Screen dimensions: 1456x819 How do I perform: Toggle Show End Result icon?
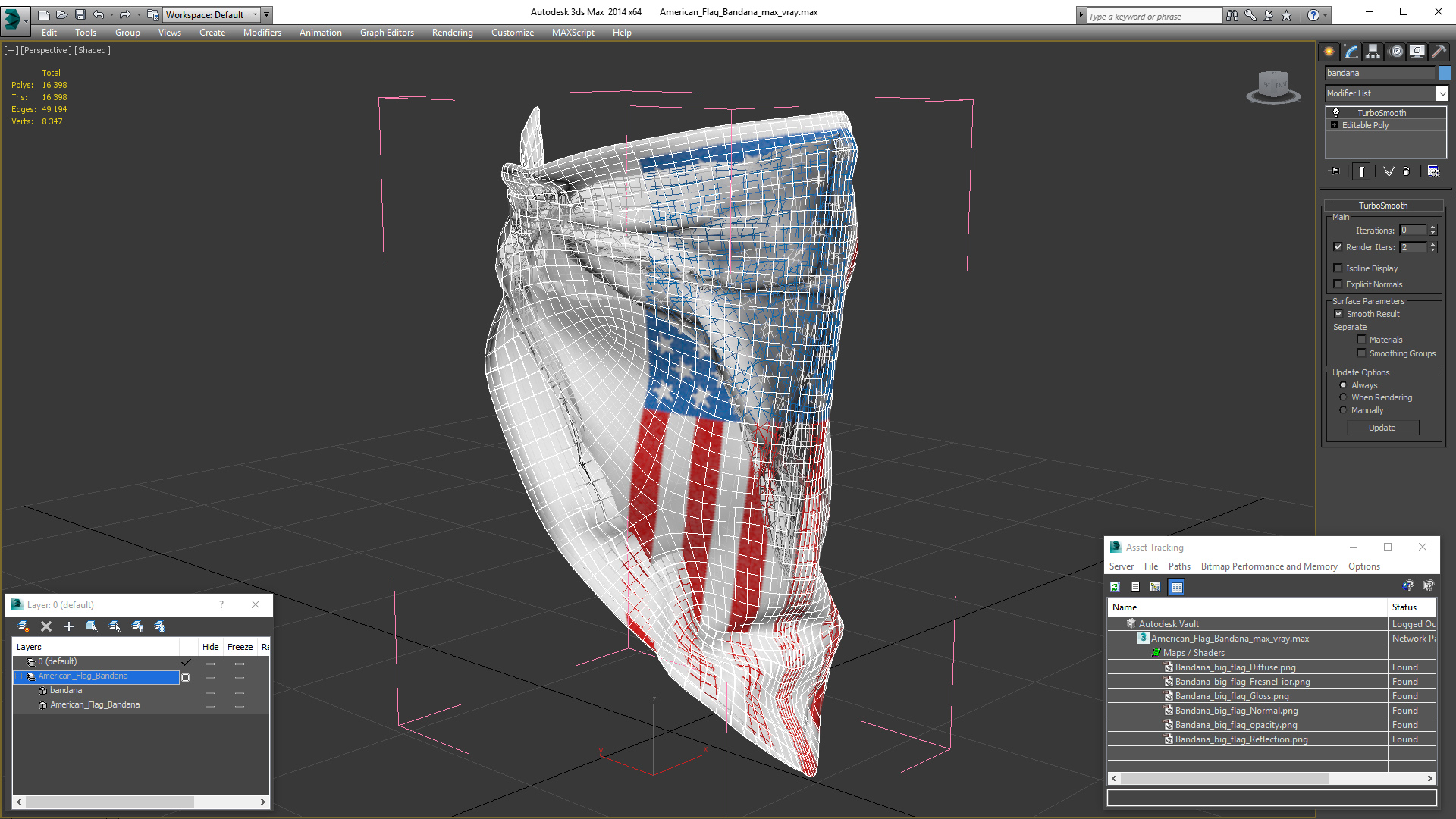point(1362,171)
